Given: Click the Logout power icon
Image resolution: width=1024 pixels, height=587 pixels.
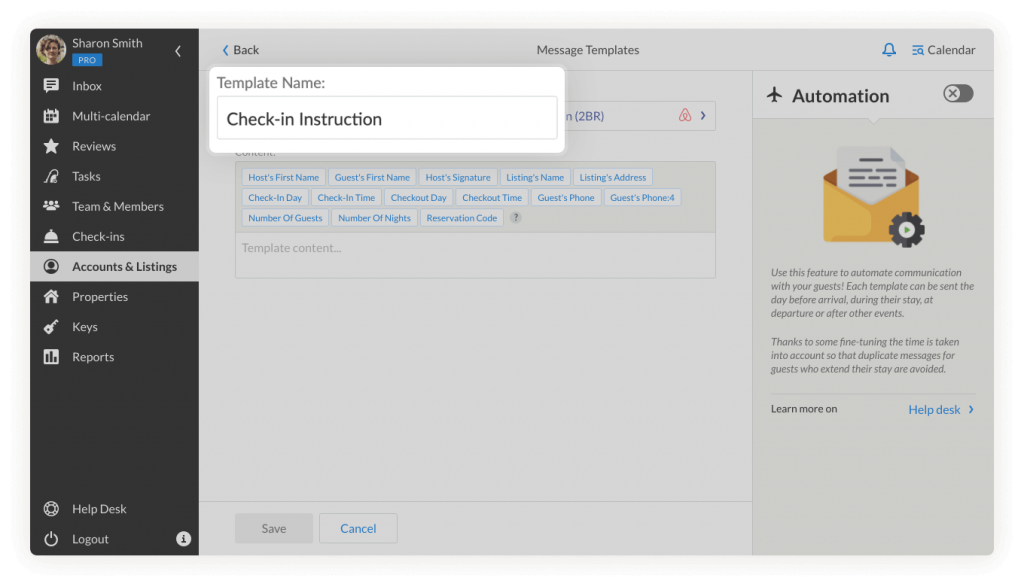Looking at the screenshot, I should 50,538.
